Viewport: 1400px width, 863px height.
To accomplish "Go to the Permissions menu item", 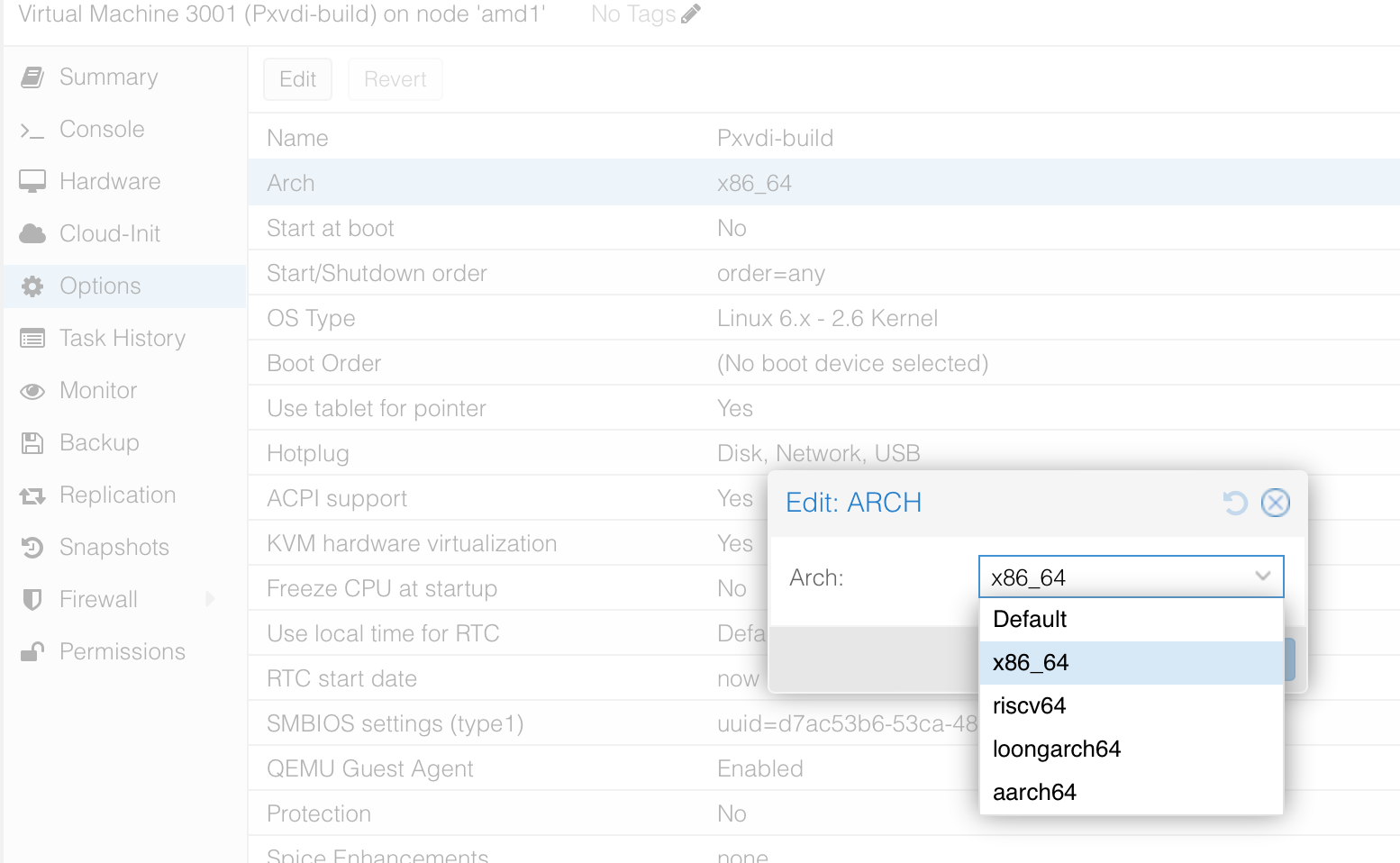I will coord(124,652).
